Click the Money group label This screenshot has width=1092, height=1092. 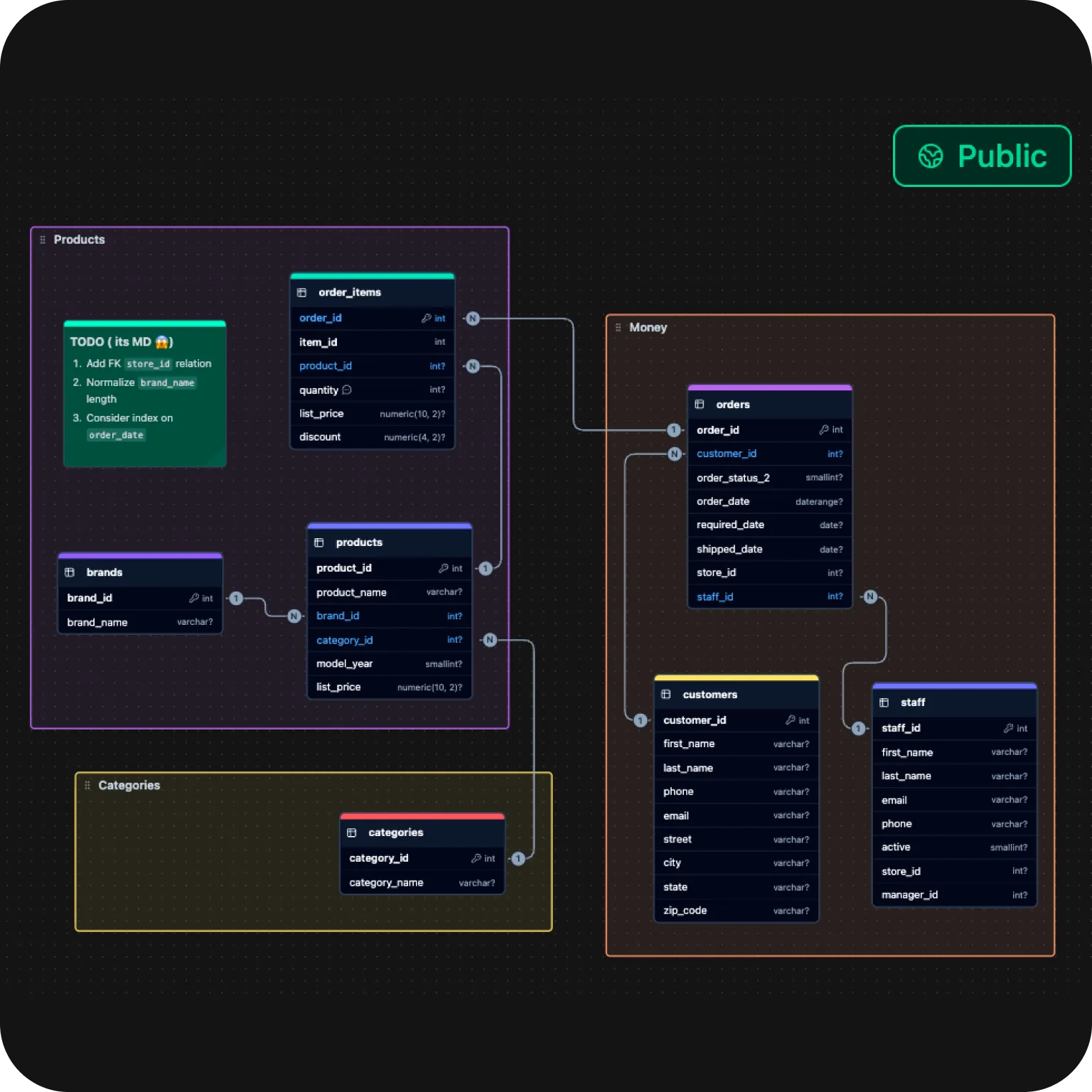click(648, 327)
